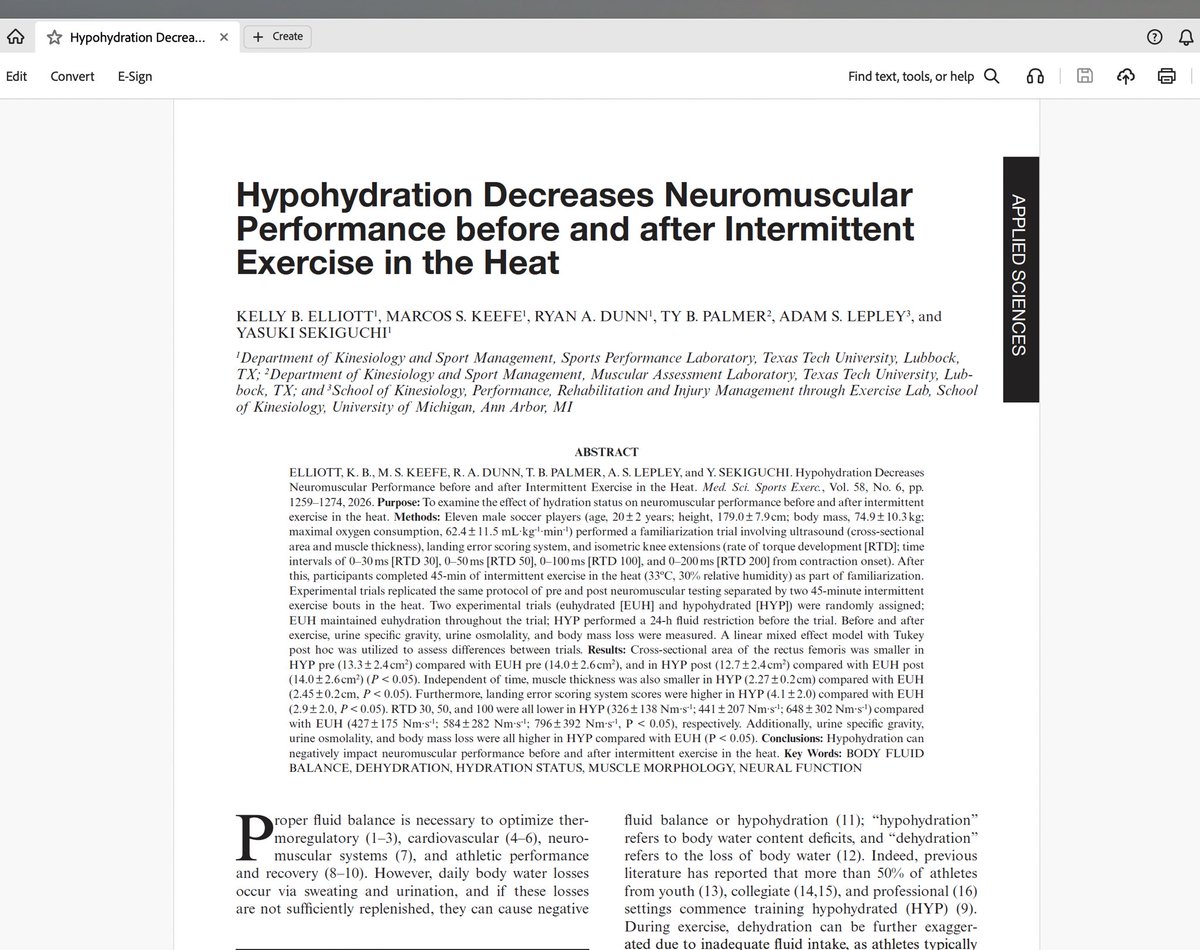Click citation reference (16) after professional
The width and height of the screenshot is (1200, 950).
click(964, 891)
